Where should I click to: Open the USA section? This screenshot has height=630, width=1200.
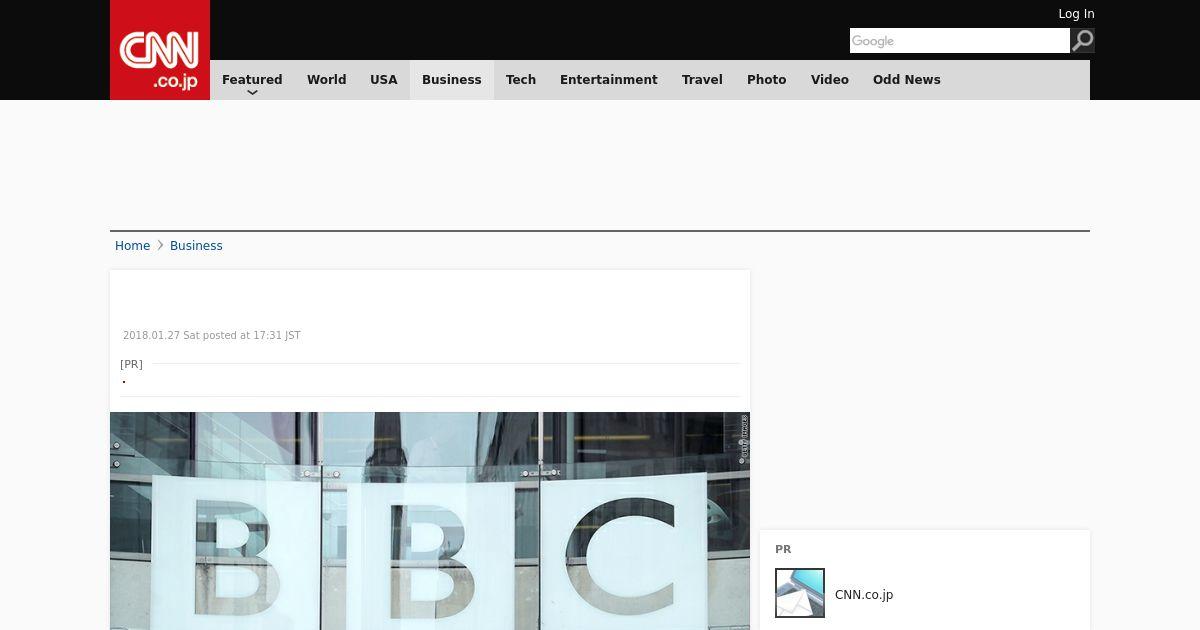(x=384, y=80)
